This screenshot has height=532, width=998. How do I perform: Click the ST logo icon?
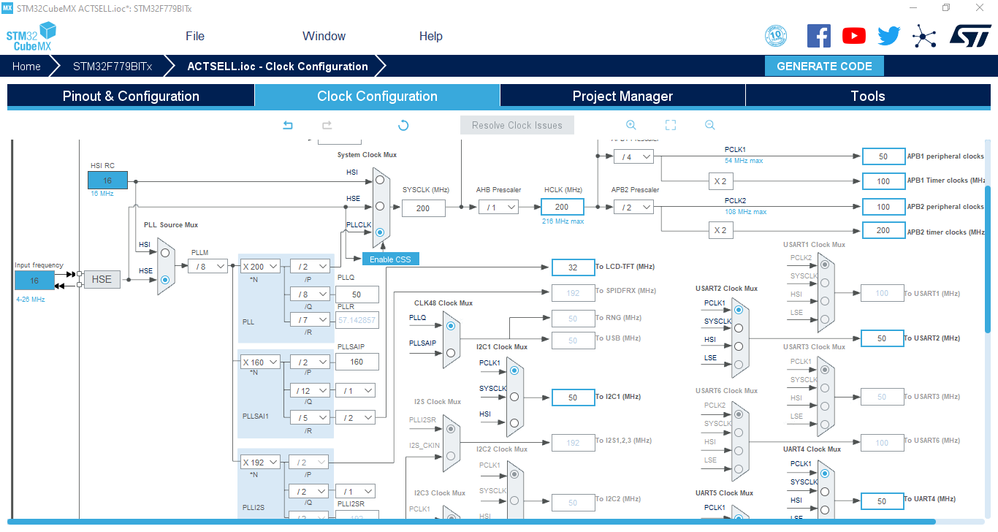970,36
